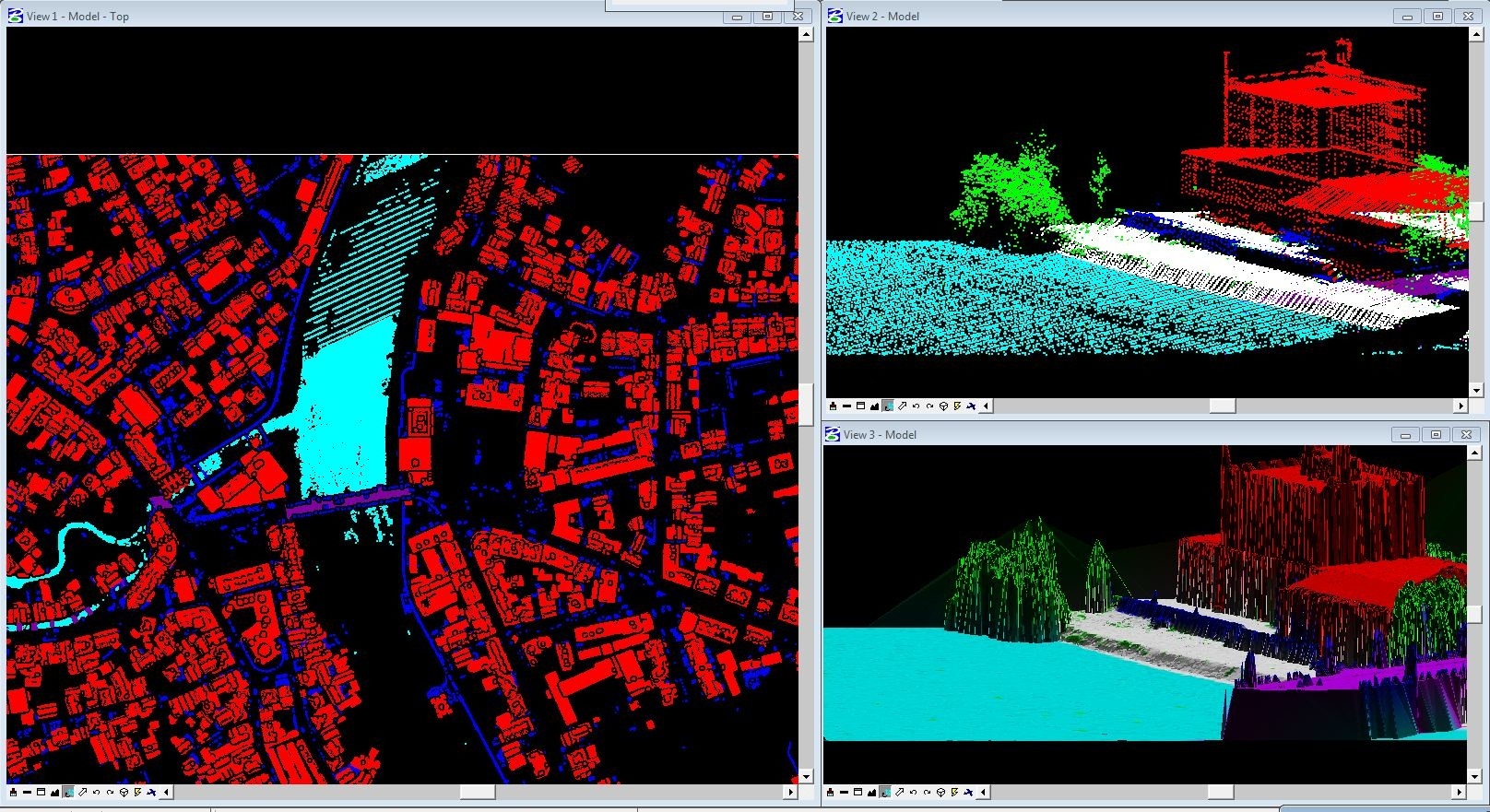Click Update View brush icon in View 1
This screenshot has height=812, width=1490.
(13, 792)
